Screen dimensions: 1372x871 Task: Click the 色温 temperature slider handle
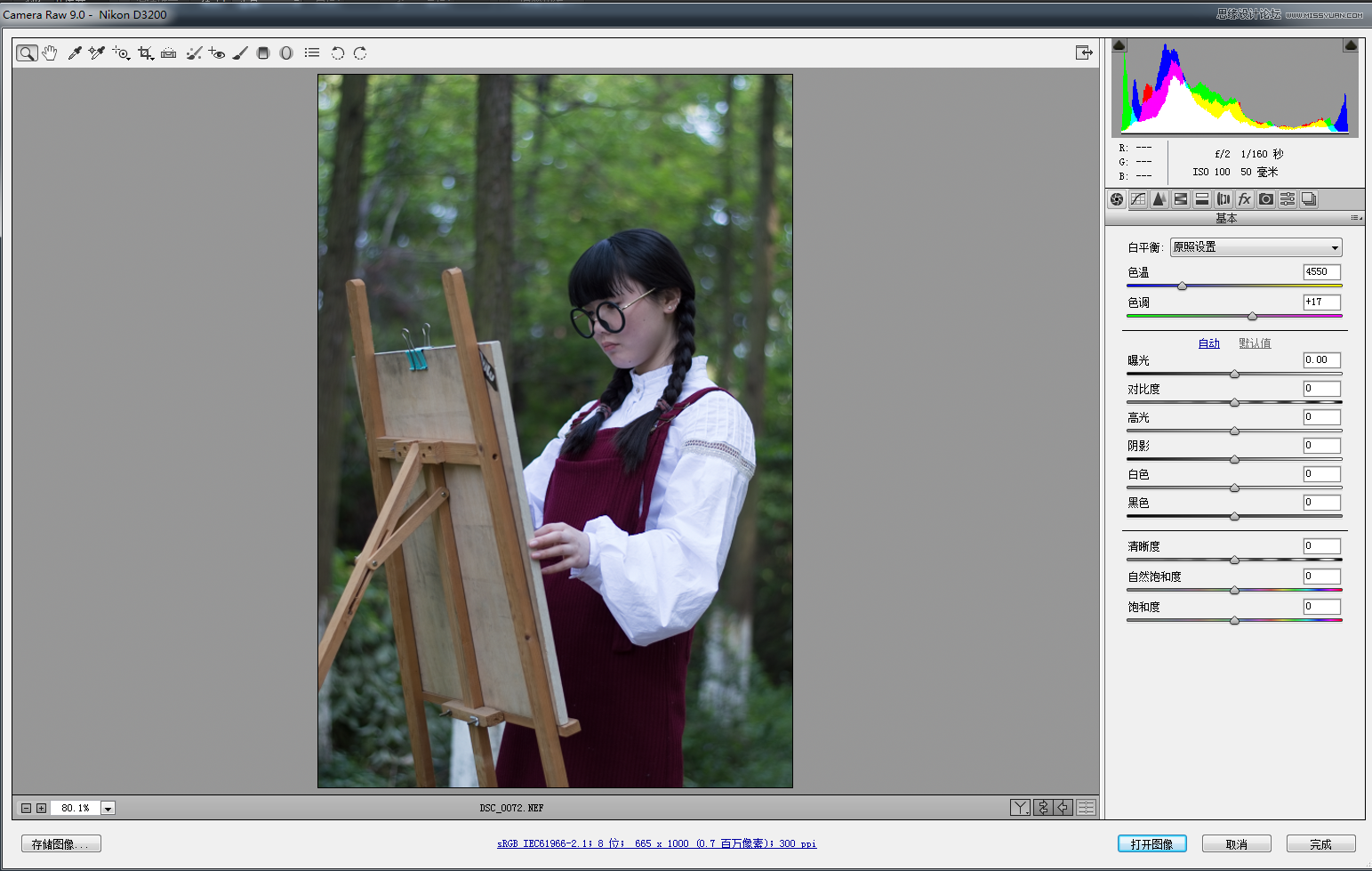coord(1182,286)
